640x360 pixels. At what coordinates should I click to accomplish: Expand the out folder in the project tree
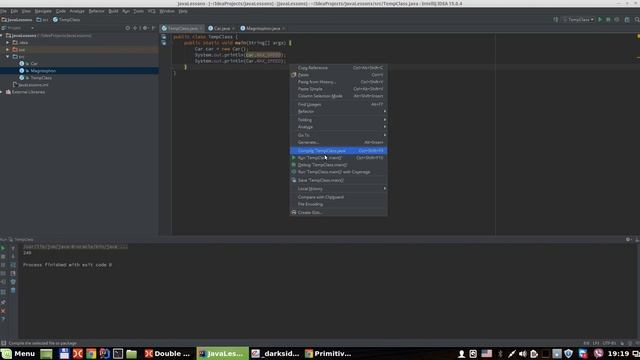coord(8,49)
